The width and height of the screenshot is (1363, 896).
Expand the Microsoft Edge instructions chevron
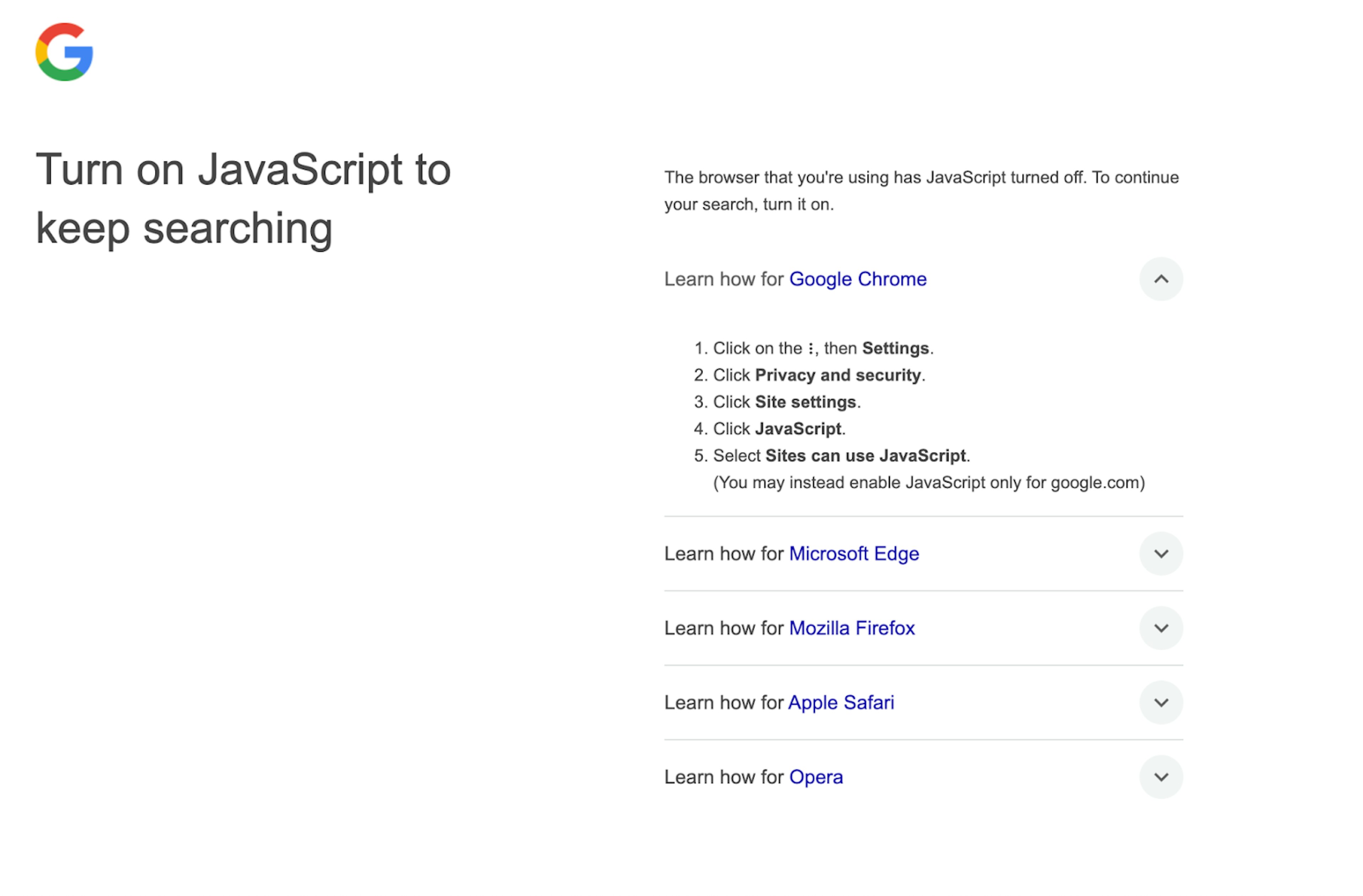pos(1161,554)
